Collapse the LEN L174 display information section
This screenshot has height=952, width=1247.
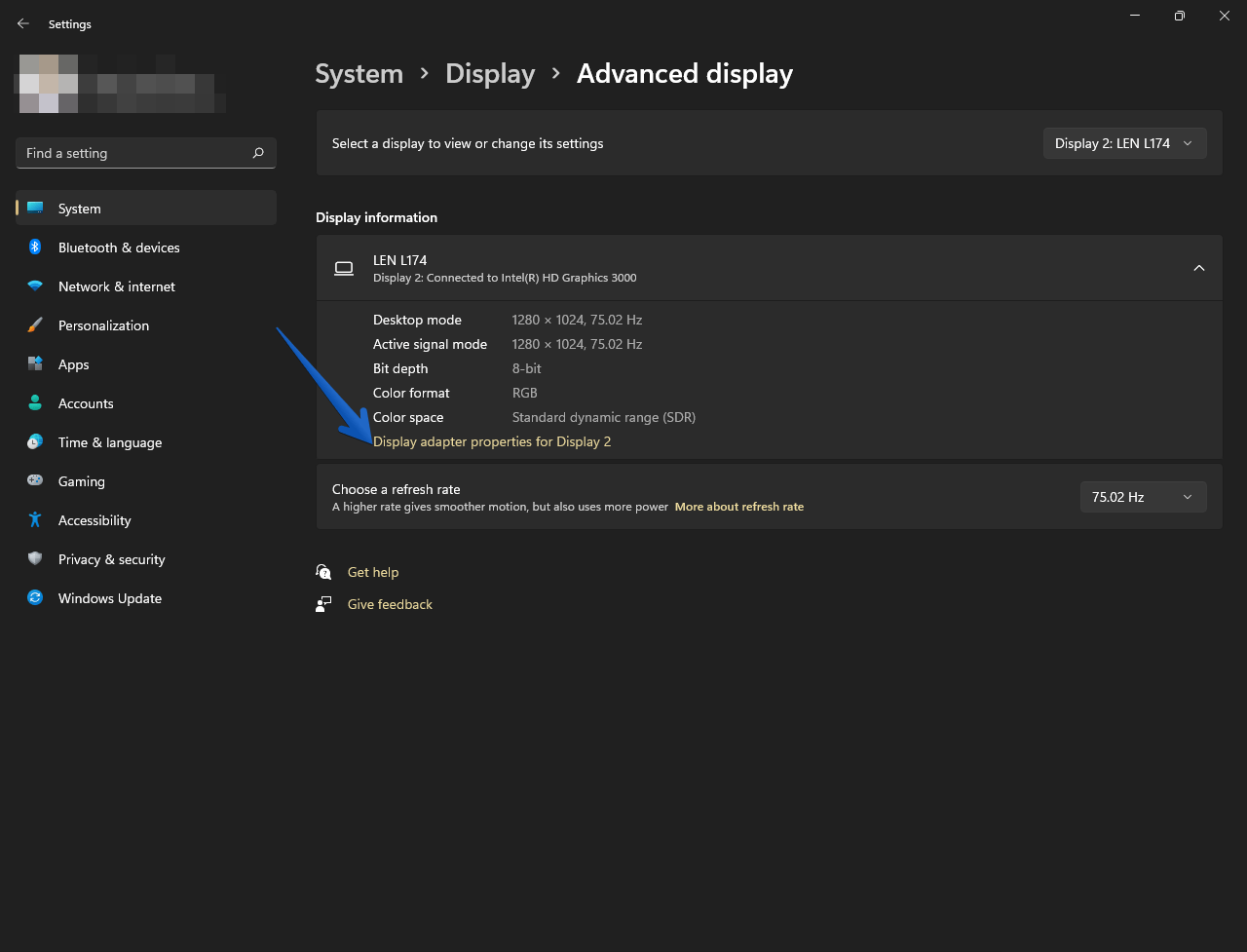[1199, 268]
